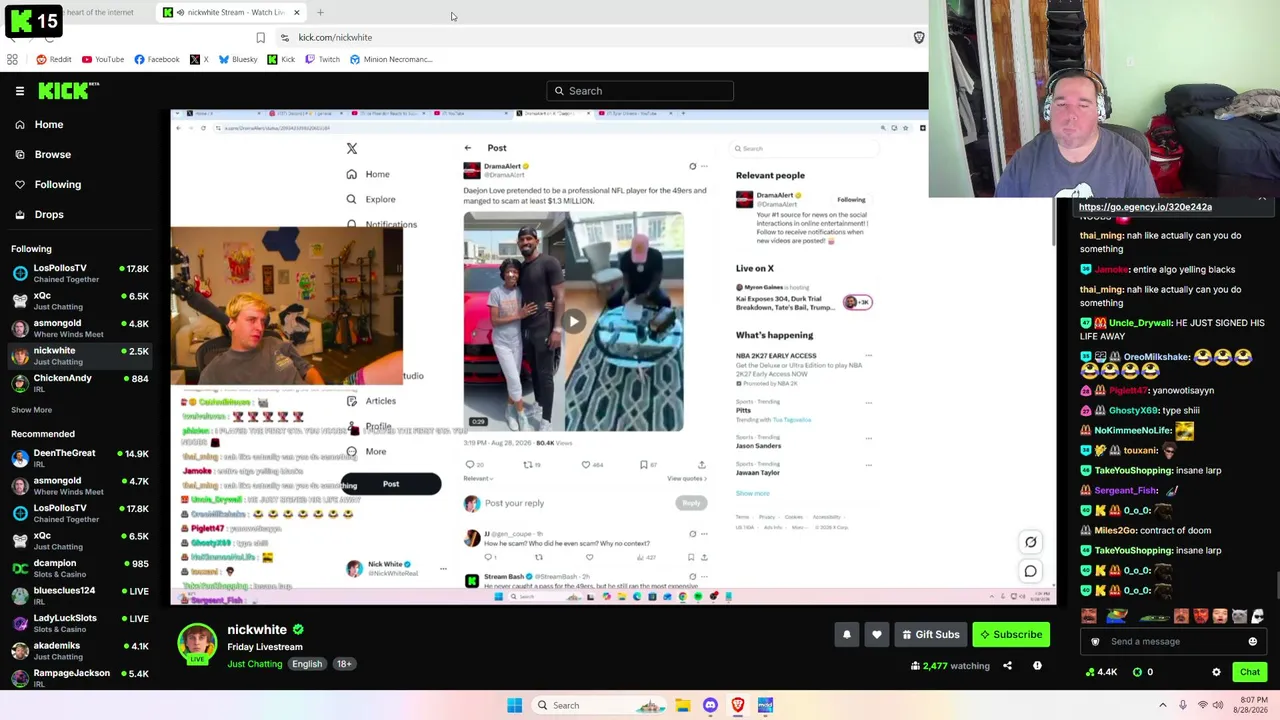Open the YouTube bookmark
Image resolution: width=1280 pixels, height=720 pixels.
click(103, 59)
